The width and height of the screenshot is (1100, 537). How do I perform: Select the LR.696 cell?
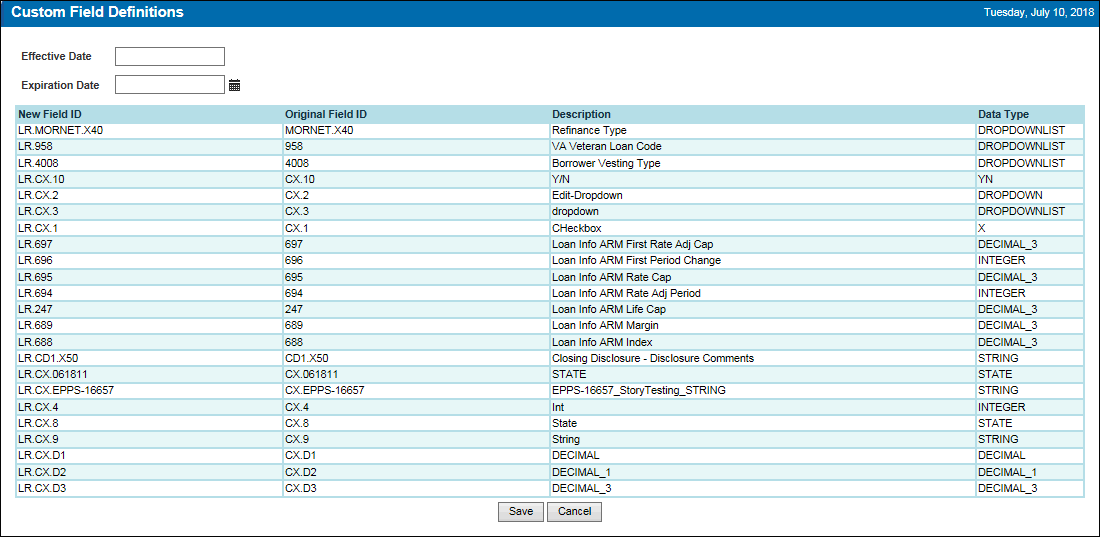tap(149, 260)
